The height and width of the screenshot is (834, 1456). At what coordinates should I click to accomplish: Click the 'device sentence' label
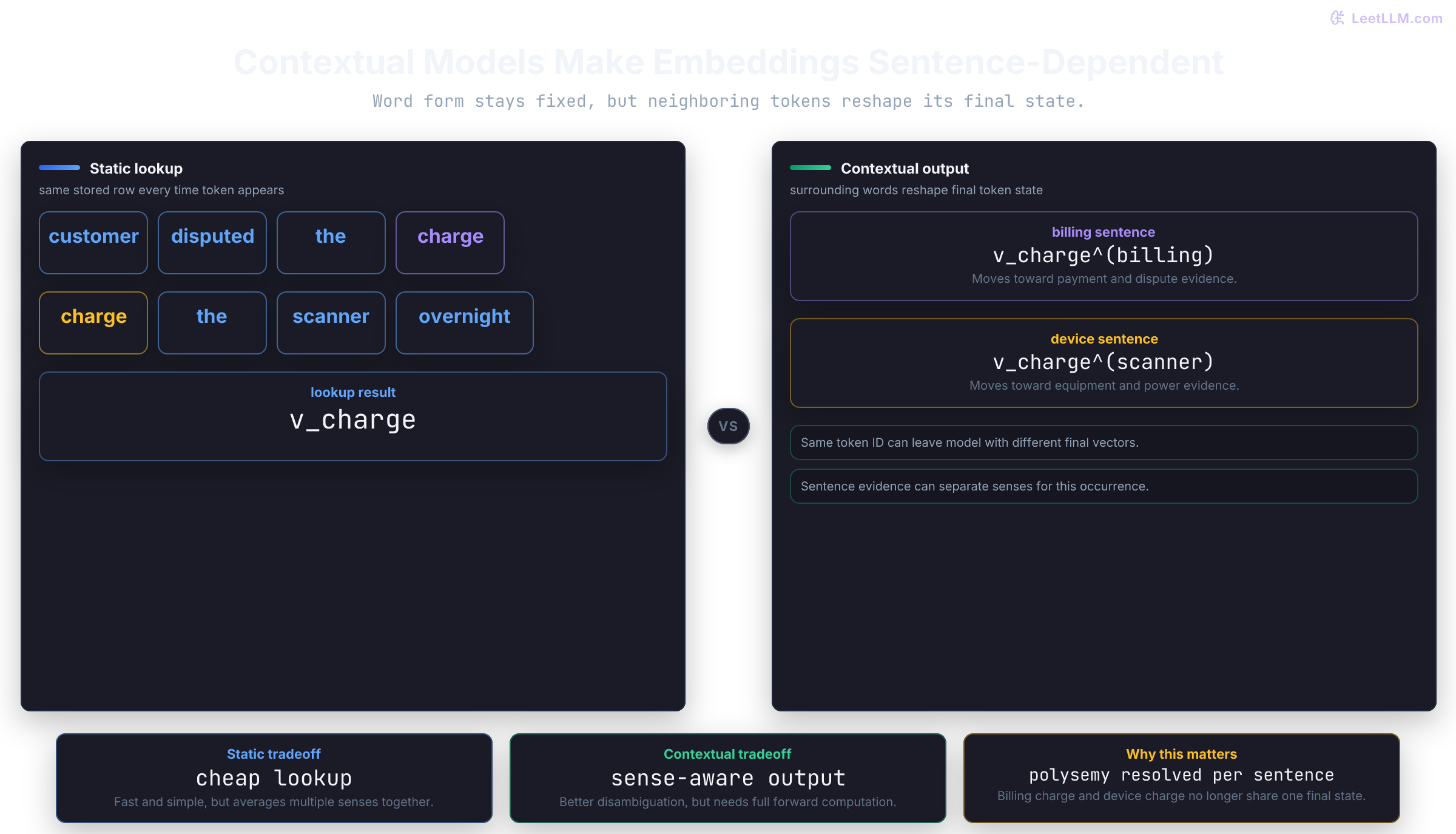coord(1104,339)
